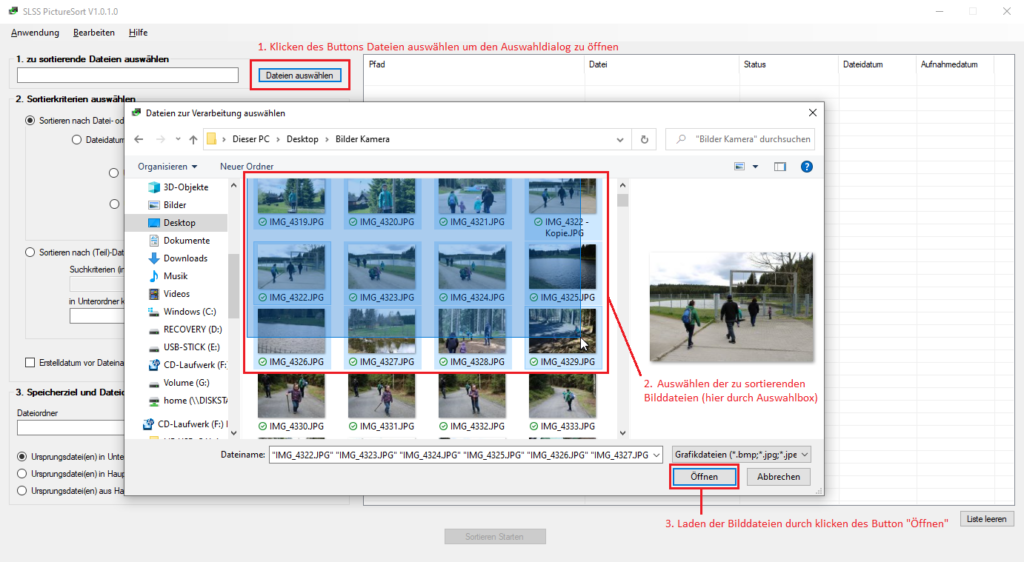Choose 'Sortieren nach (Teil)-Dat...' radio button
Viewport: 1024px width, 562px height.
tap(30, 252)
